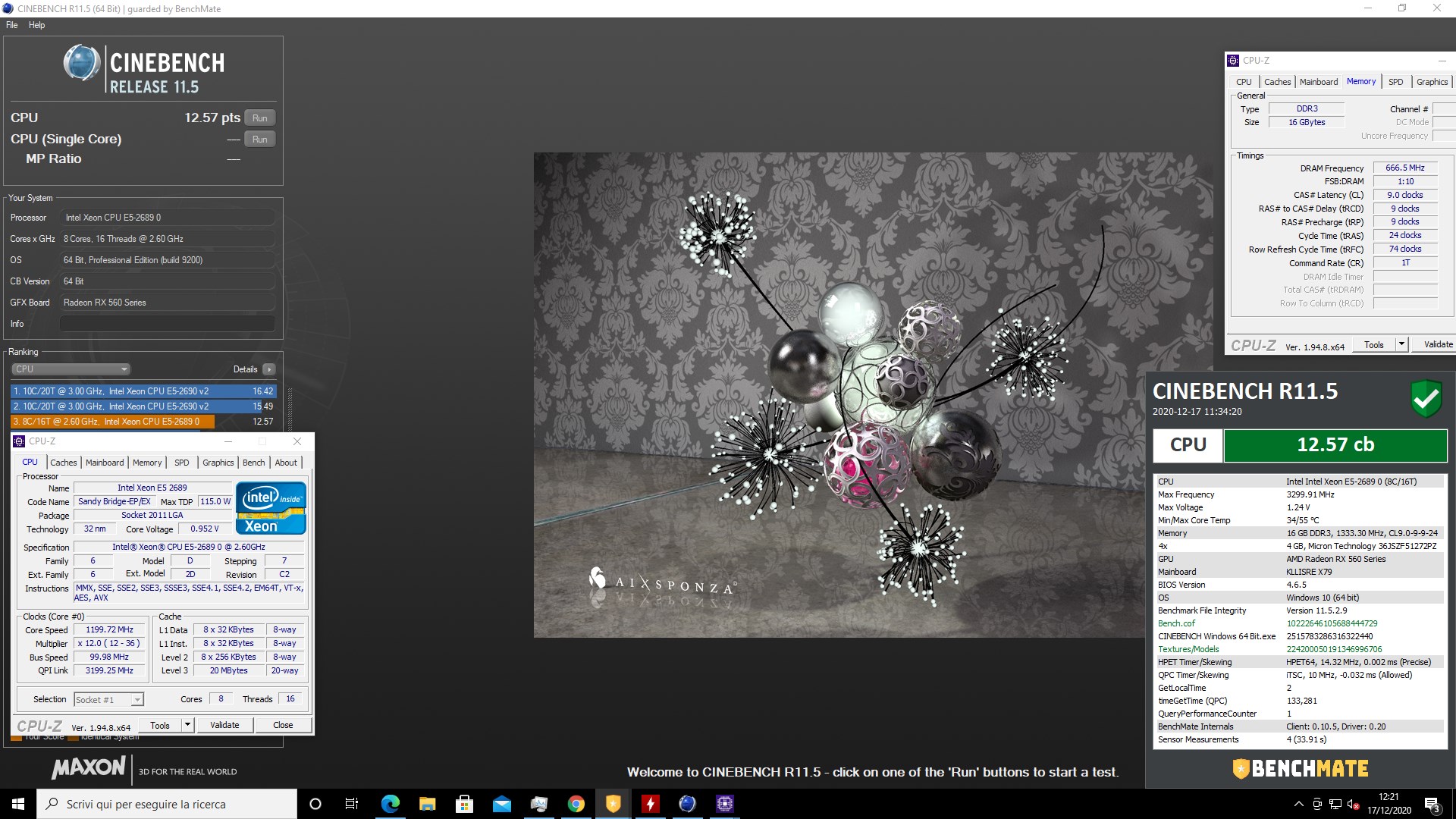Open the Socket #1 selection dropdown

[108, 700]
